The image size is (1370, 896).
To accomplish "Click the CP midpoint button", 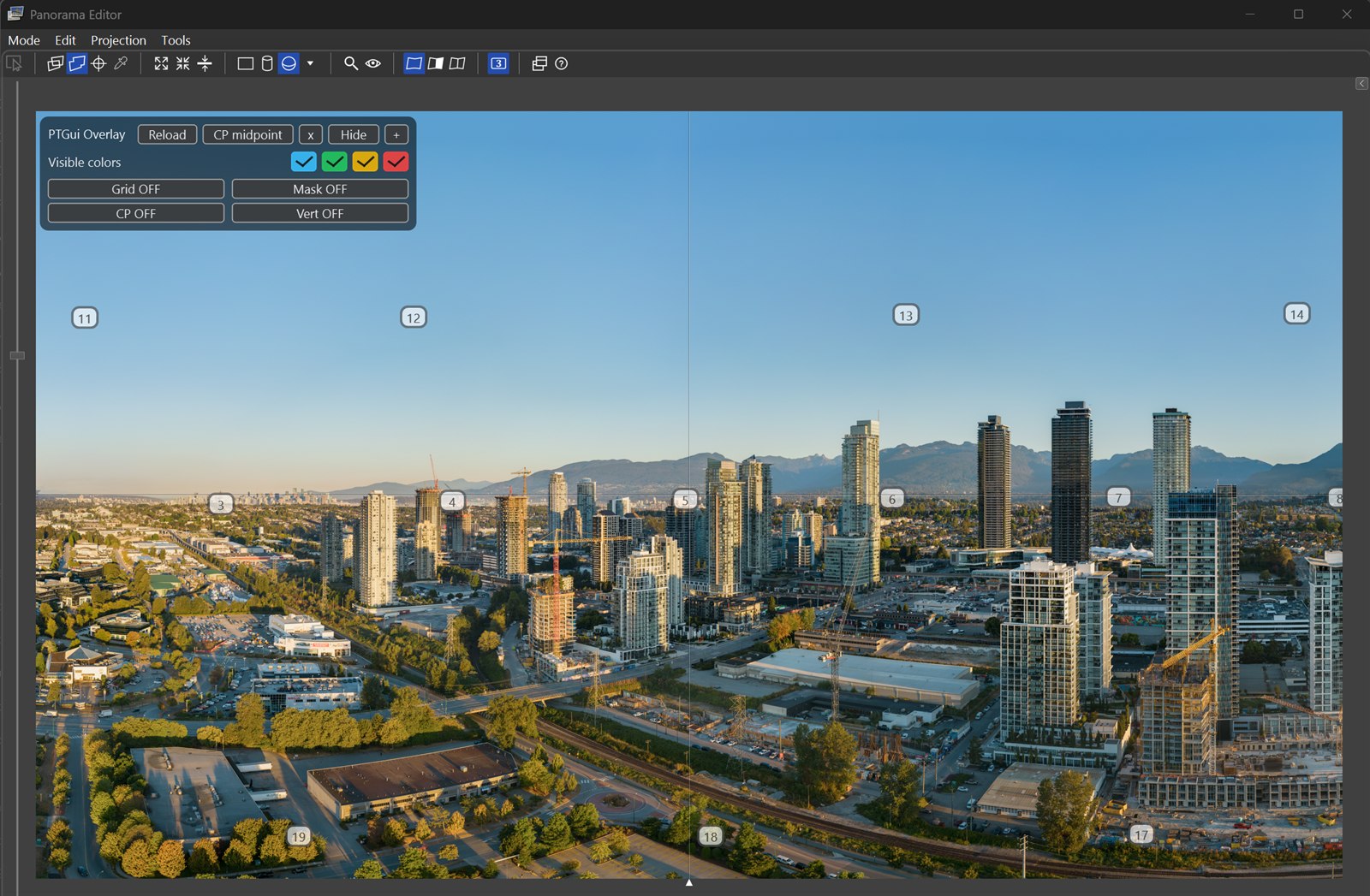I will (x=247, y=134).
